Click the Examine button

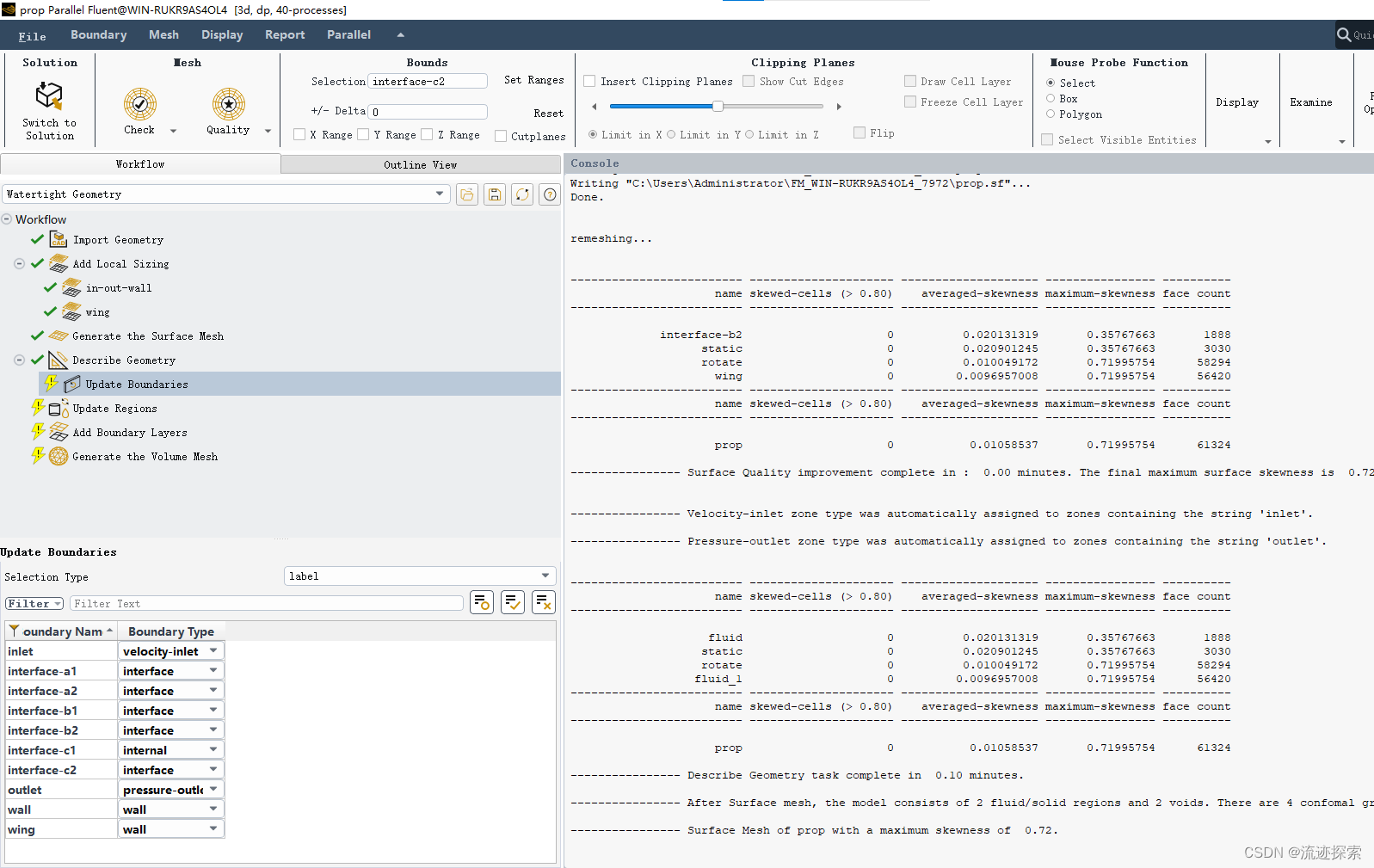(x=1311, y=102)
